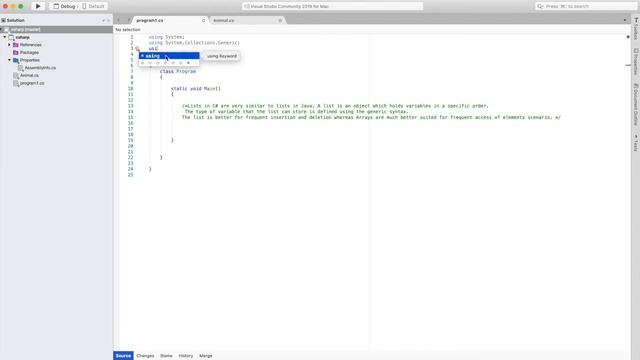Click the Solution pad header icon
This screenshot has height=360, width=640.
click(3, 20)
